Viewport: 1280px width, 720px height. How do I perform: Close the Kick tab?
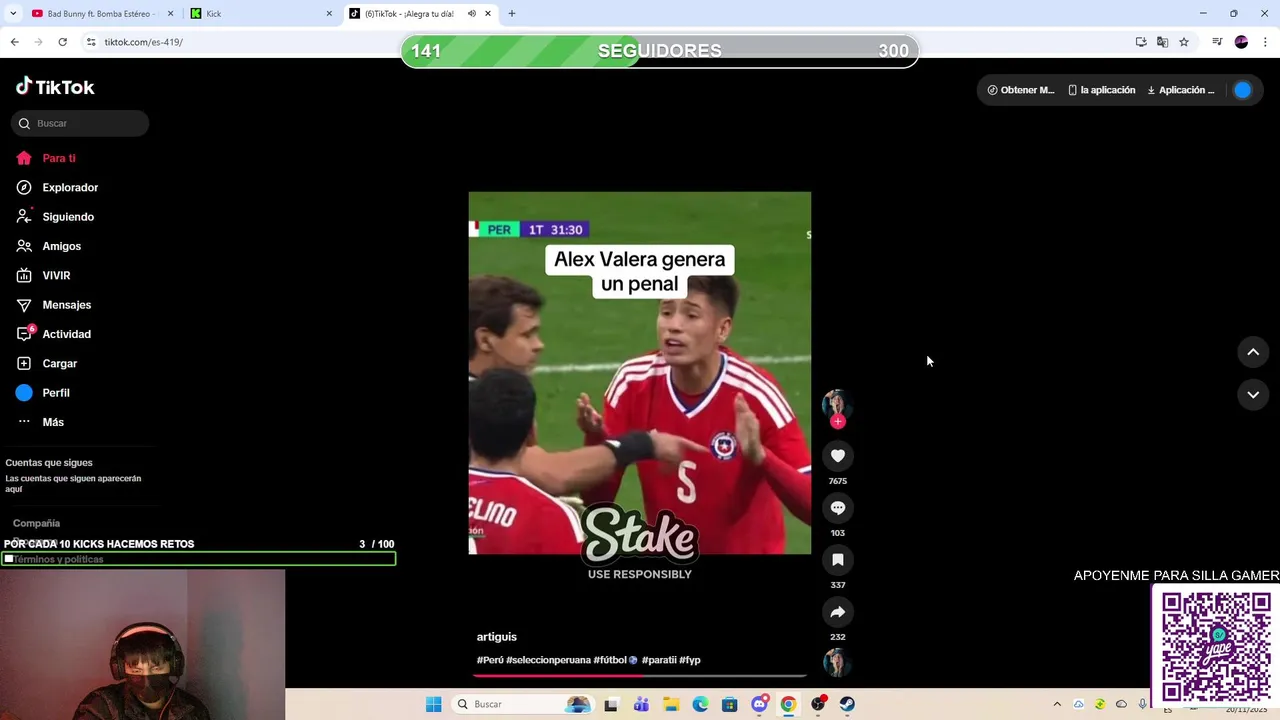(329, 14)
